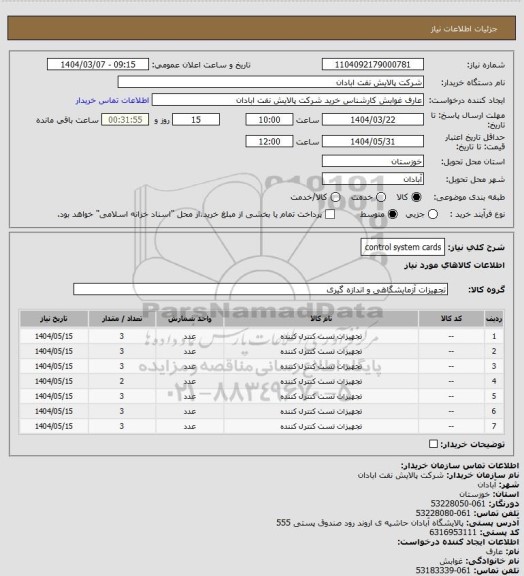Click the control system cards description field
The width and height of the screenshot is (524, 576).
pos(403,247)
